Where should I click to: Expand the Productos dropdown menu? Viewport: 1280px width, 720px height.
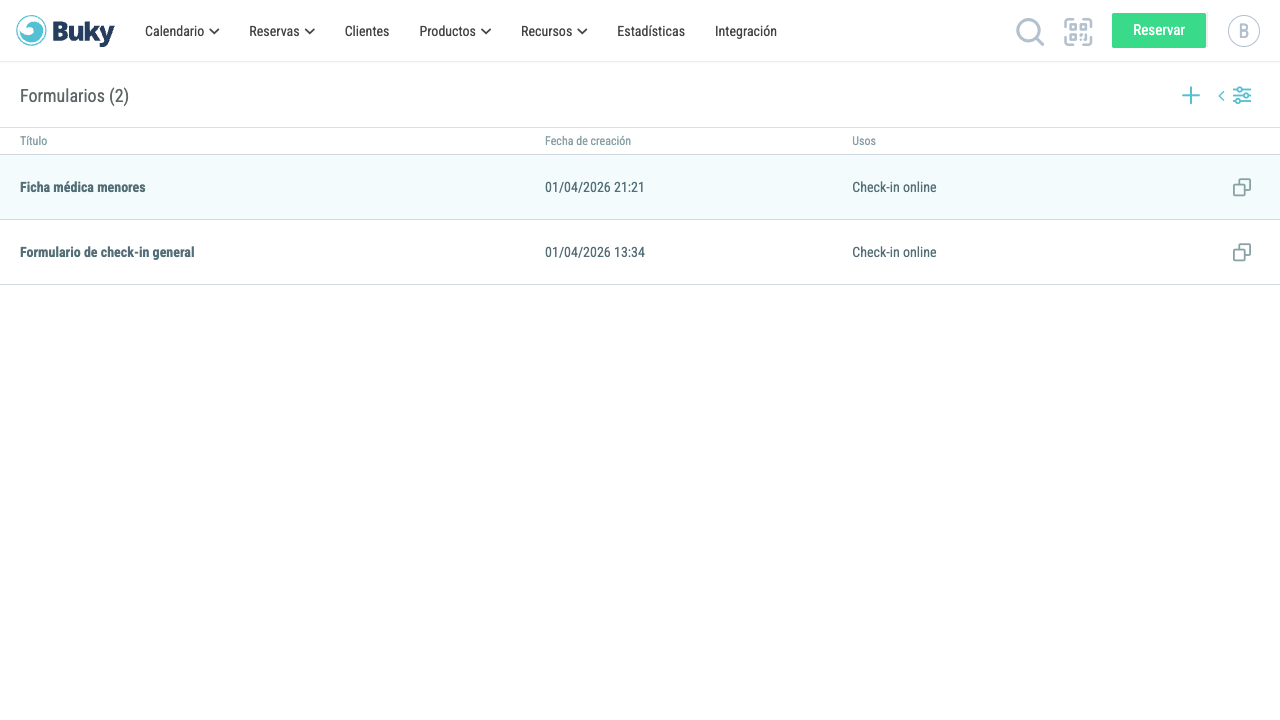click(455, 31)
